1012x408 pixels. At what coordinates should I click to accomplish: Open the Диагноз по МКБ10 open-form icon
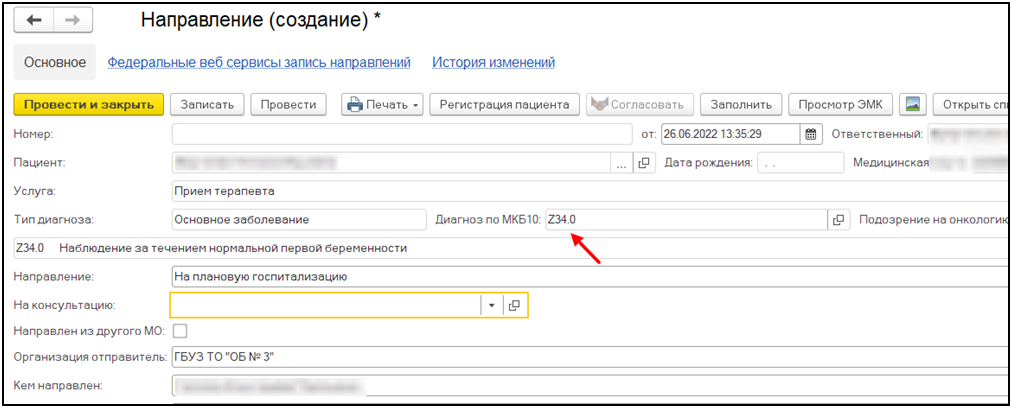[x=838, y=219]
